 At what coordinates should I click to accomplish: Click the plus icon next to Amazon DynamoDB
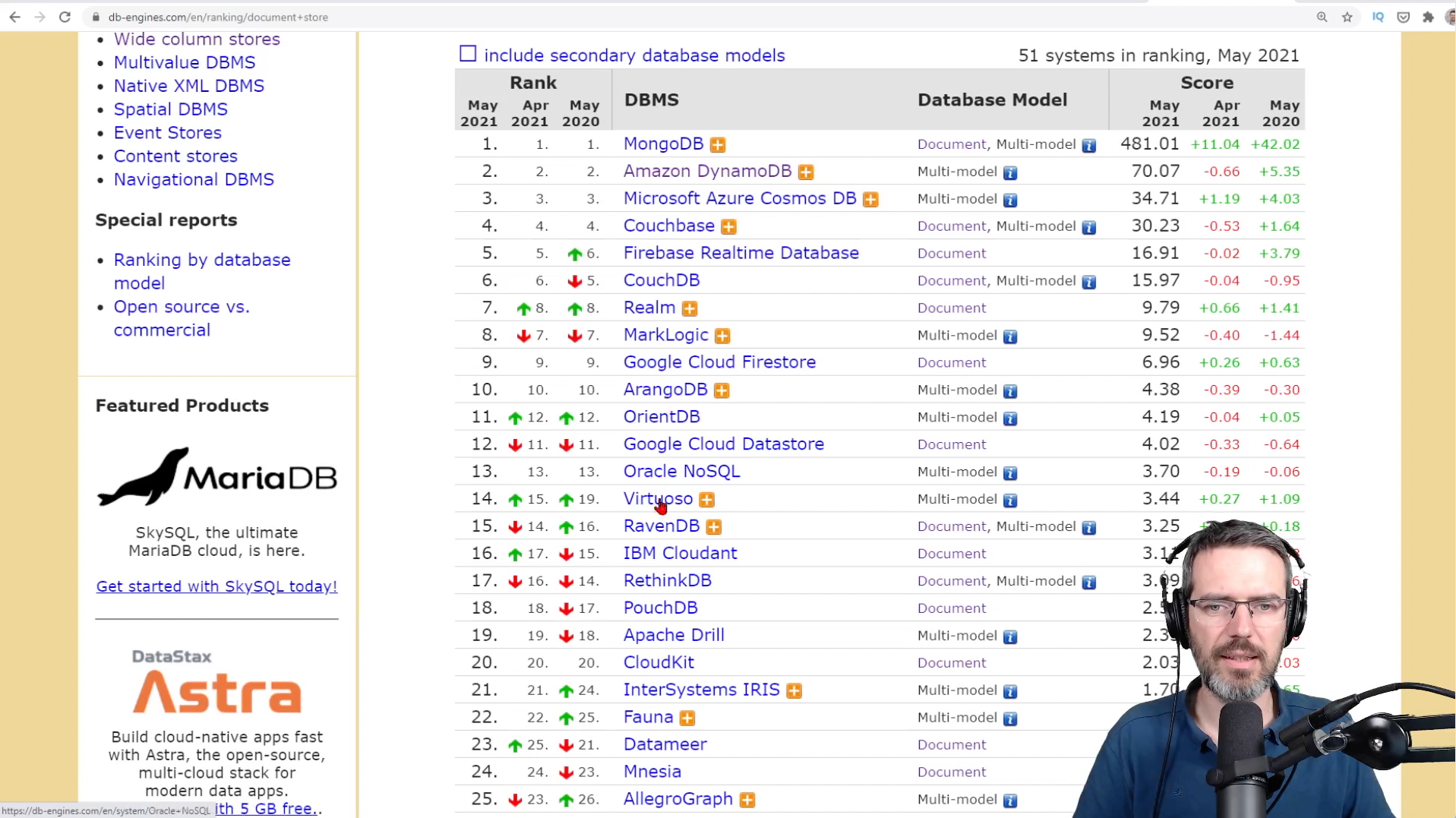point(806,172)
